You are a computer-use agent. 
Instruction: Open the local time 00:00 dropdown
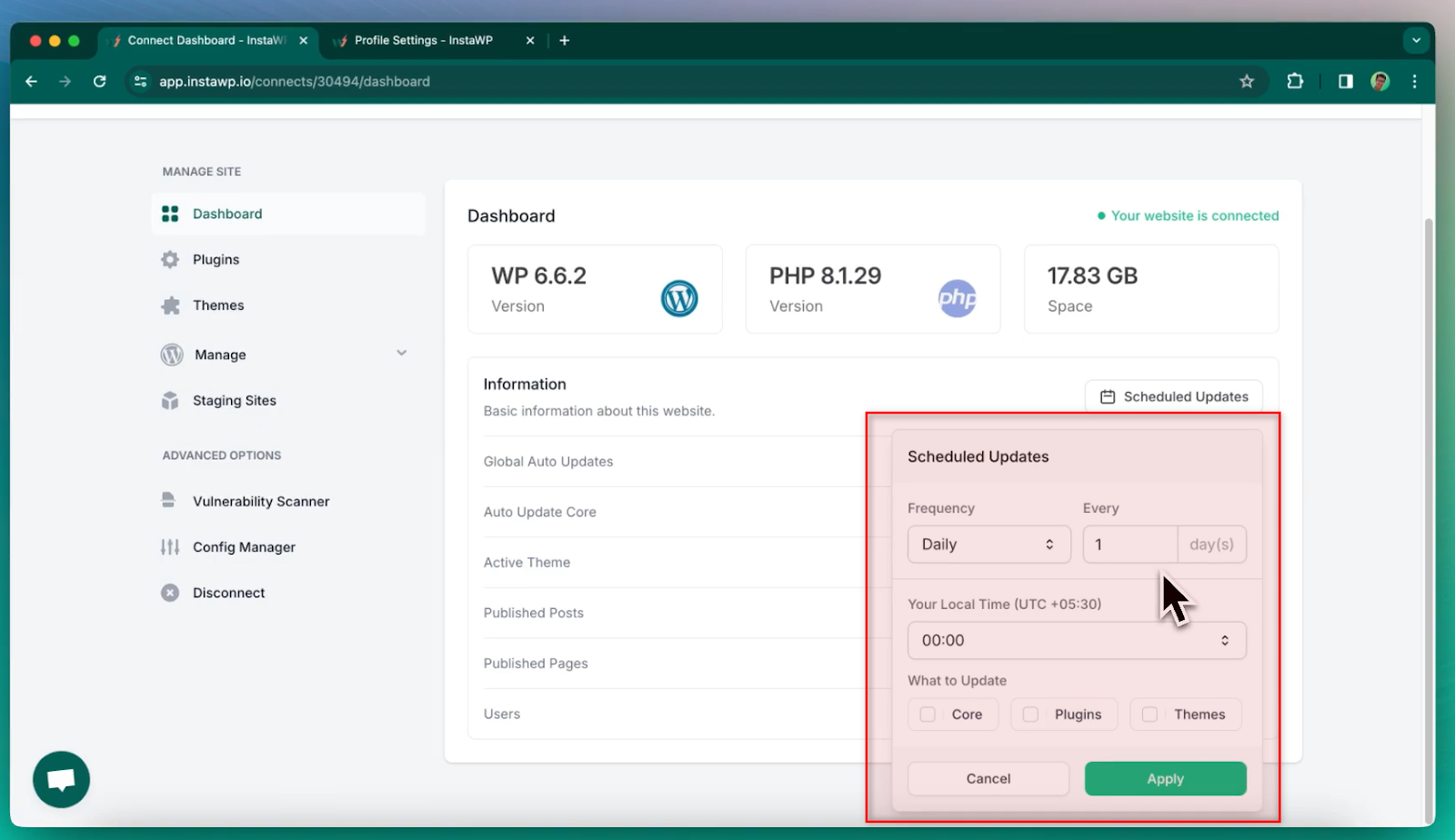pos(1077,641)
